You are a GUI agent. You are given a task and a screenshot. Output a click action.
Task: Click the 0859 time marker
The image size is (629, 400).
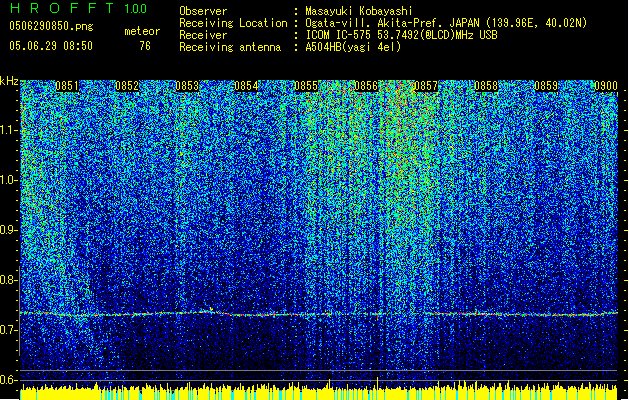point(546,86)
